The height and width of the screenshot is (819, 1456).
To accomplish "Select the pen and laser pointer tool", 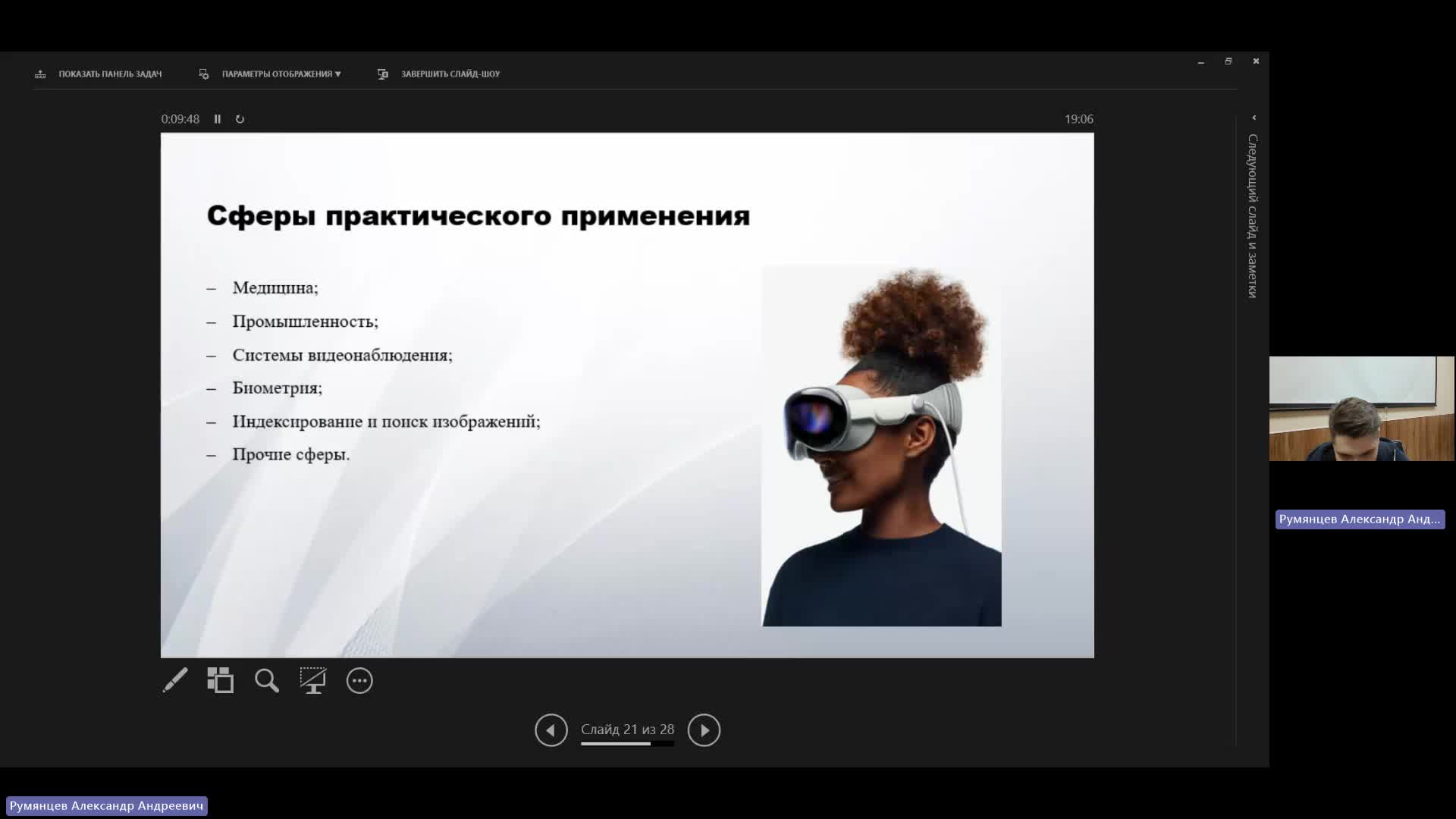I will [x=175, y=680].
